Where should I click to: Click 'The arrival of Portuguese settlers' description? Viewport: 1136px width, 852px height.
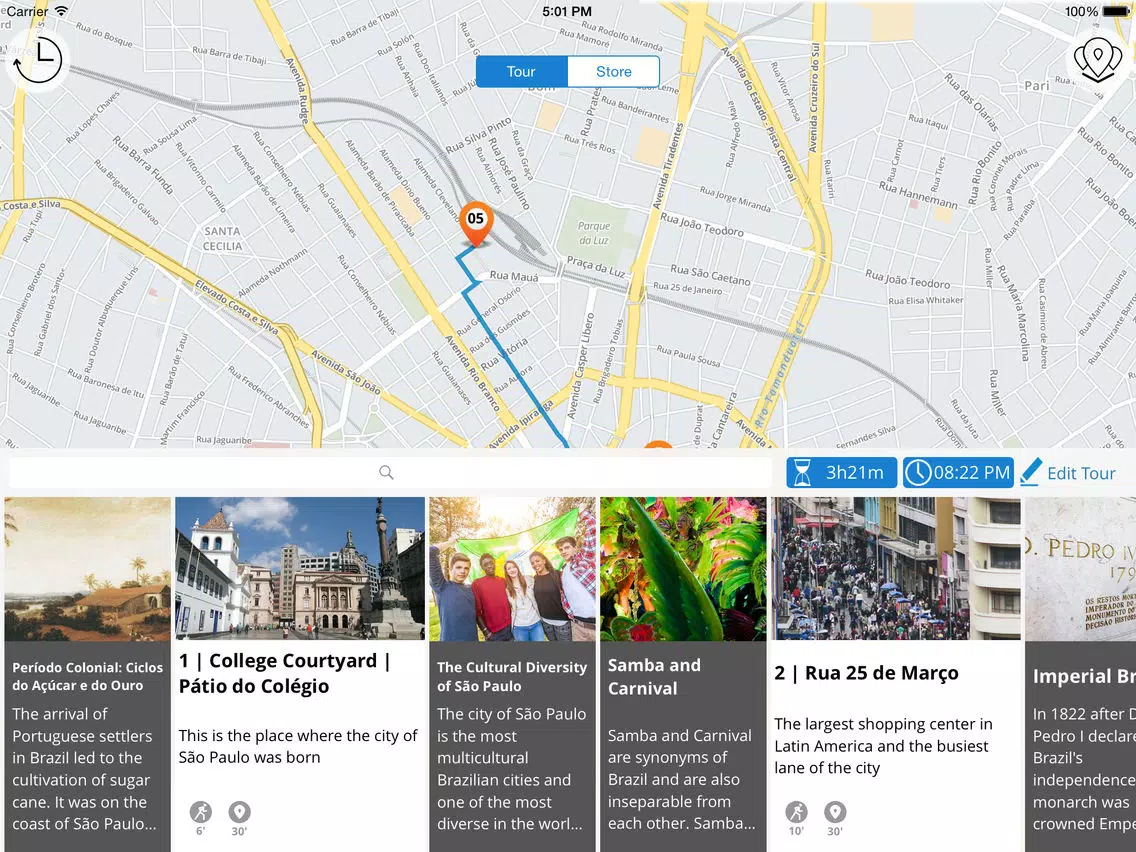pos(84,769)
